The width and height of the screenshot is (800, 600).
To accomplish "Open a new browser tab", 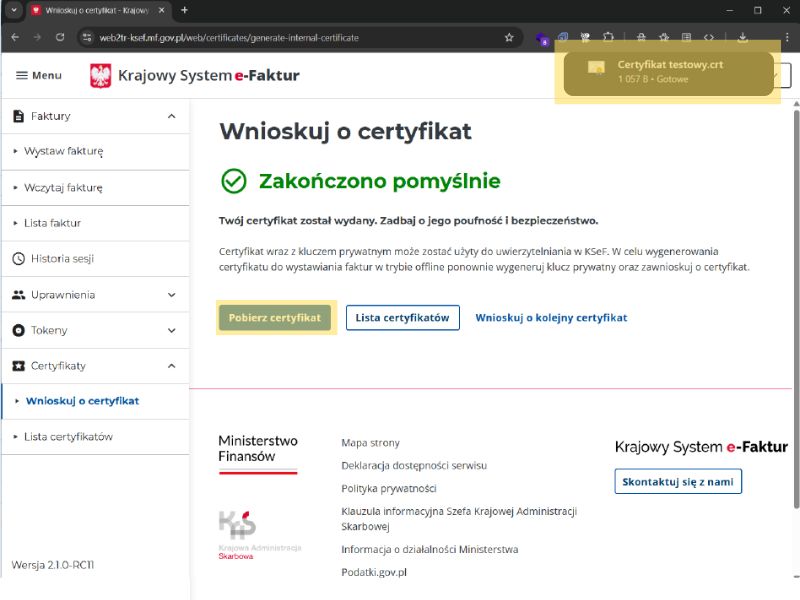I will pos(184,10).
